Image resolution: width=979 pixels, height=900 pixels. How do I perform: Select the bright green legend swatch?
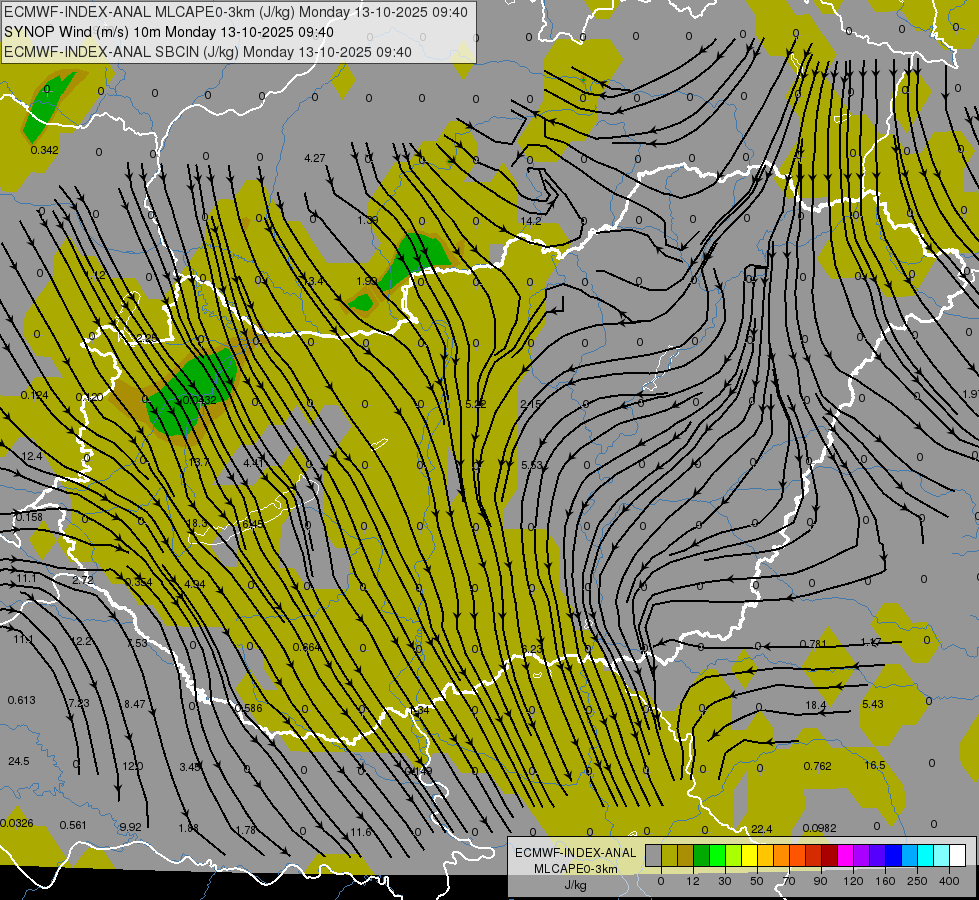coord(717,856)
